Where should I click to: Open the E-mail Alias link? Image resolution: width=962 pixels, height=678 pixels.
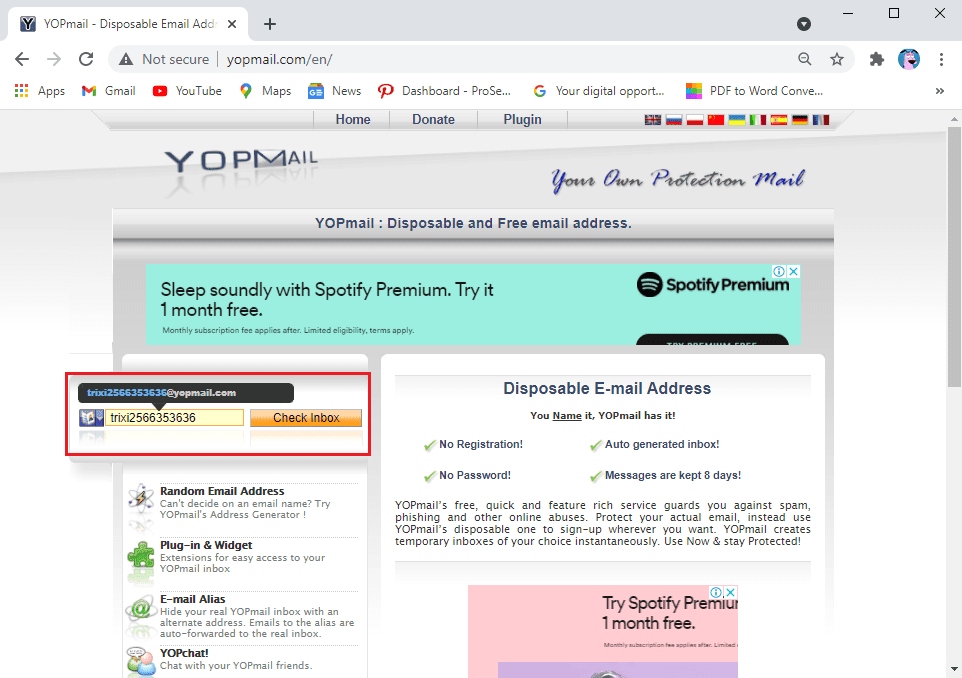[x=193, y=599]
